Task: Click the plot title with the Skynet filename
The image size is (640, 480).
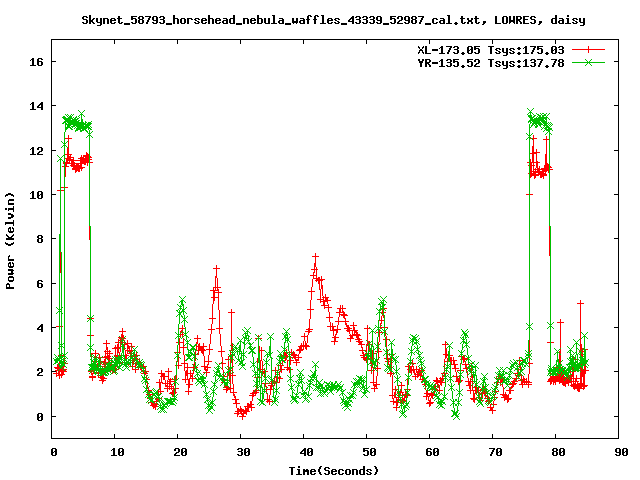Action: pos(333,20)
